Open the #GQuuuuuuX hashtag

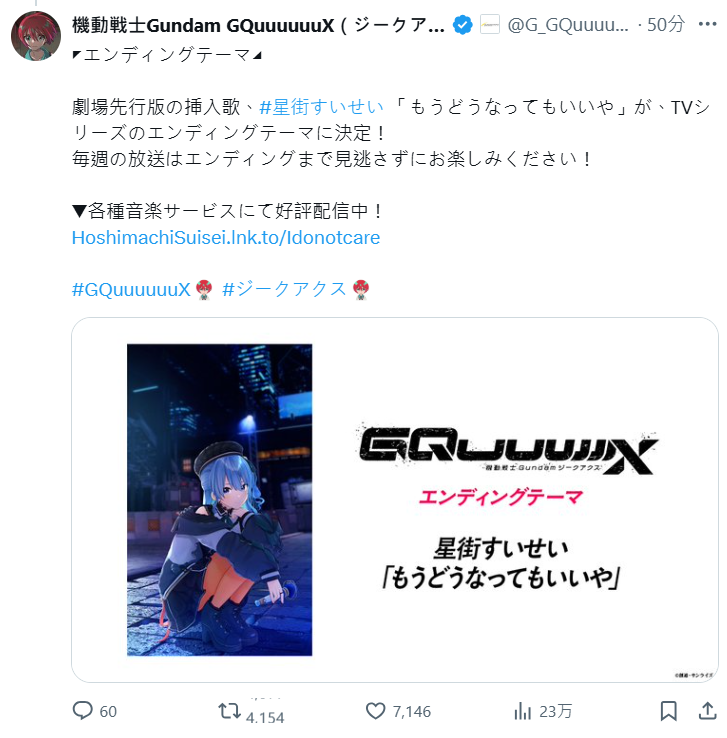pos(131,289)
